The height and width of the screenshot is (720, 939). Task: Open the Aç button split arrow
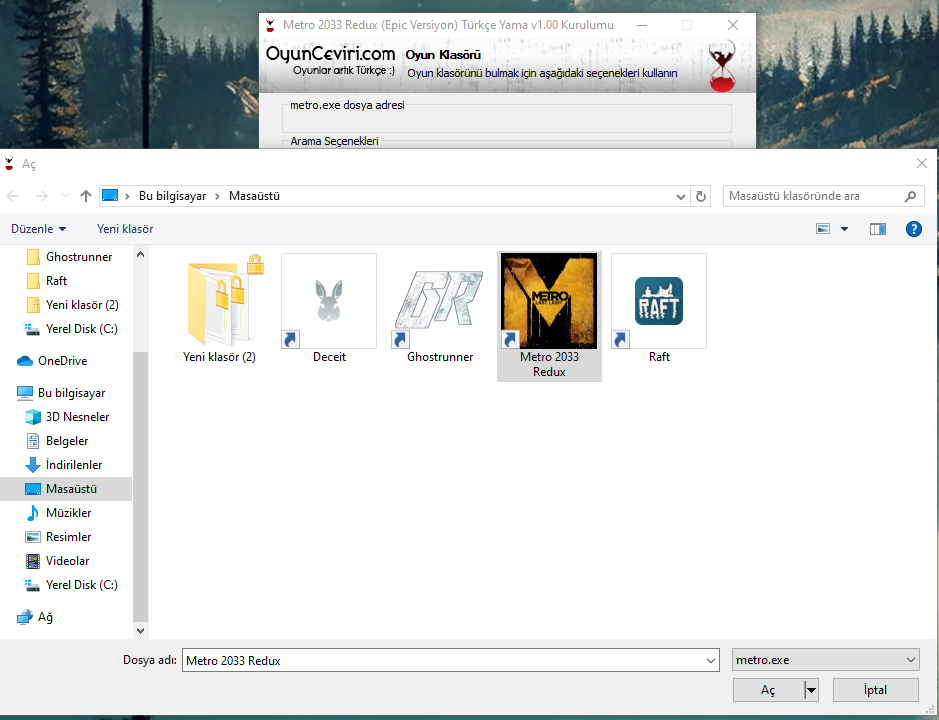[x=811, y=690]
